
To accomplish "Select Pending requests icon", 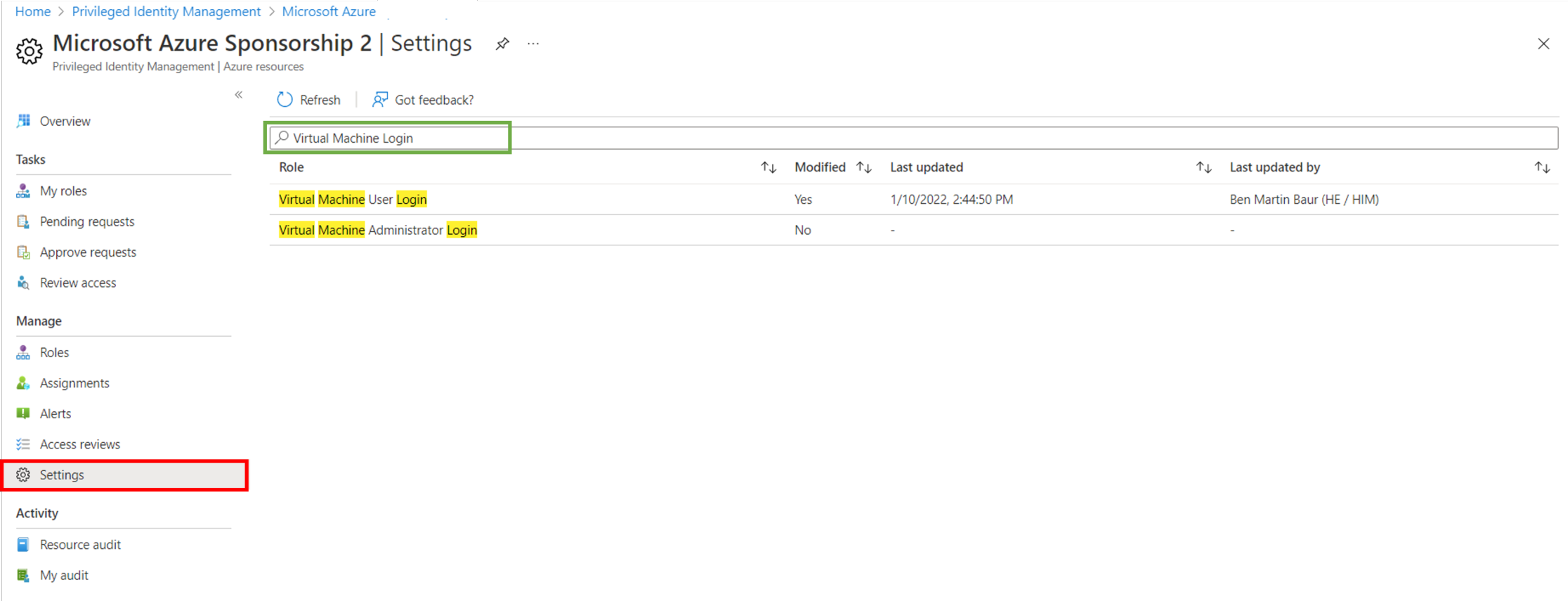I will (x=23, y=221).
